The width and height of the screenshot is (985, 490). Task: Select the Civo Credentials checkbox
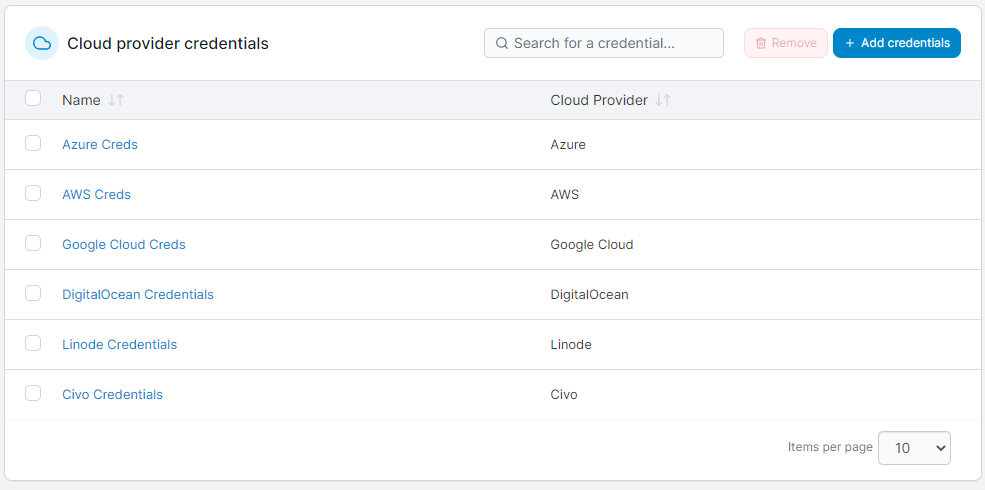(33, 393)
